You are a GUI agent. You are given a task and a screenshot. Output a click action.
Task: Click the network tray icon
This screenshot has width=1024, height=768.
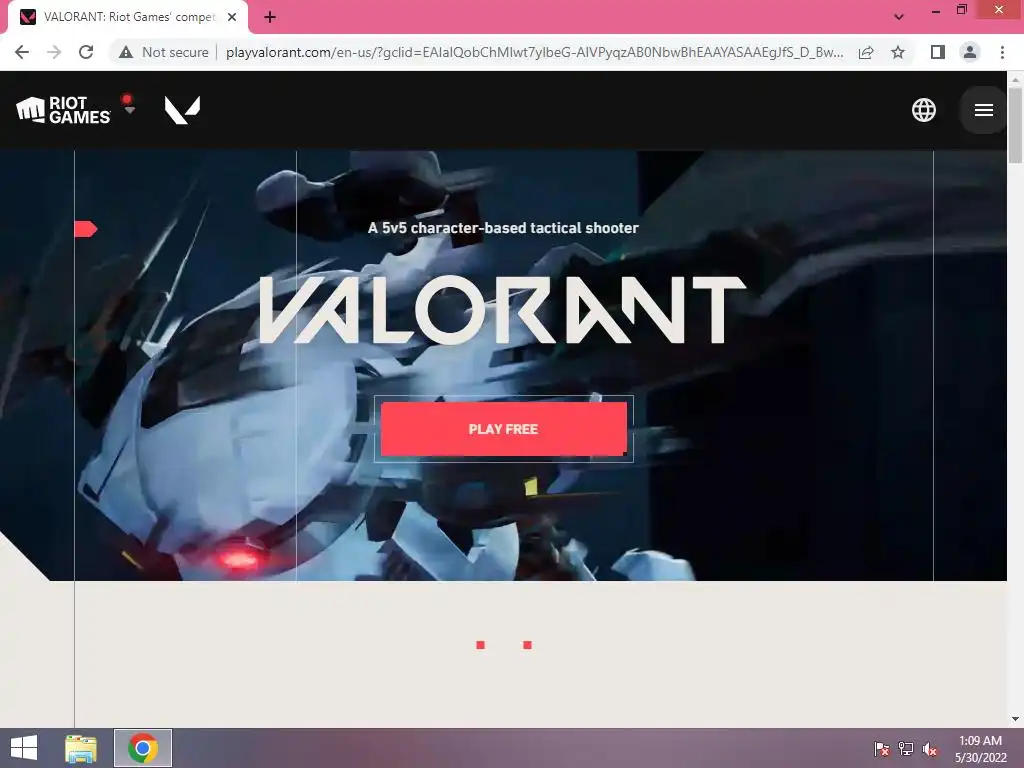coord(906,748)
